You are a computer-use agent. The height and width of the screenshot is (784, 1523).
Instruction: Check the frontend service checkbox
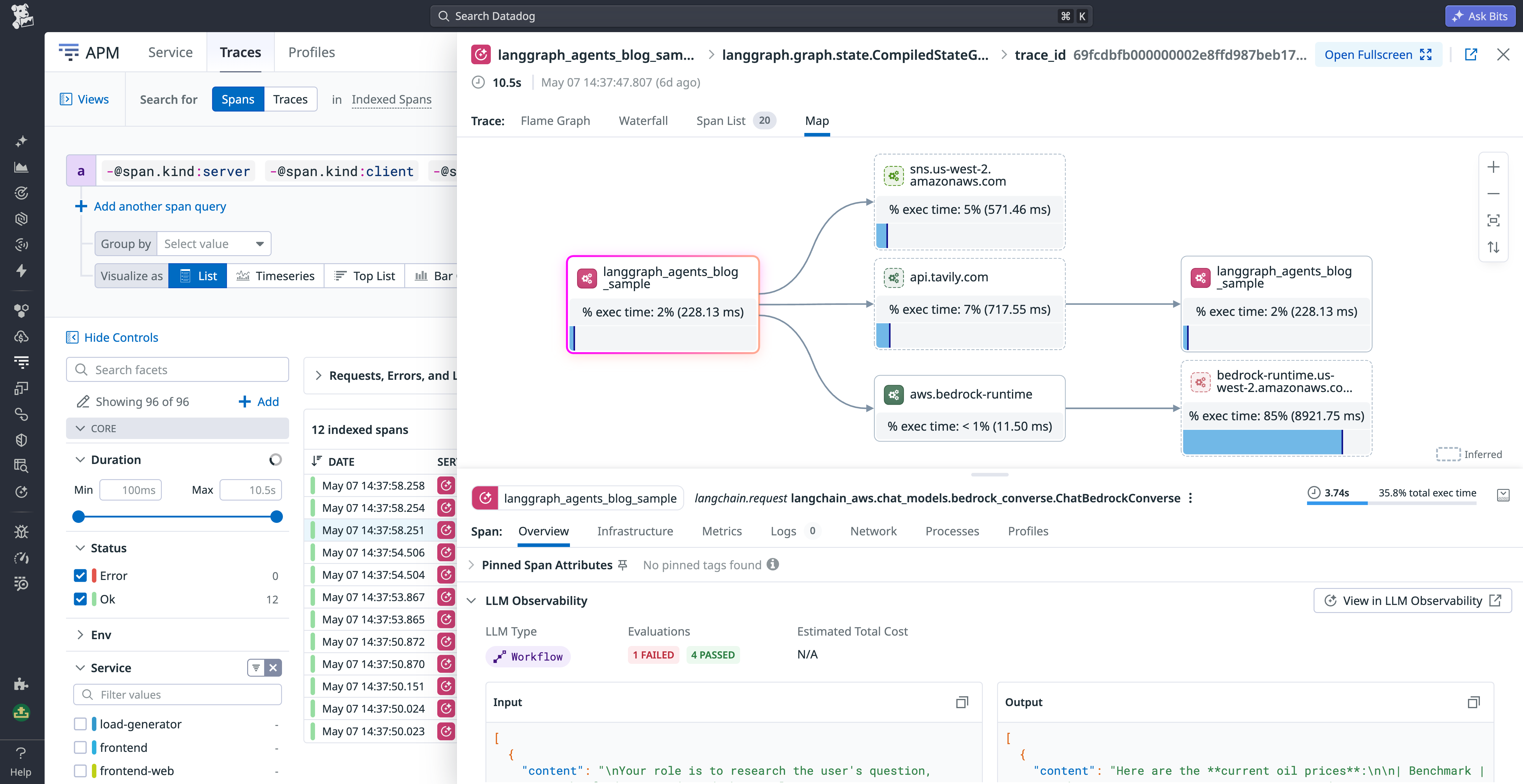click(x=80, y=747)
